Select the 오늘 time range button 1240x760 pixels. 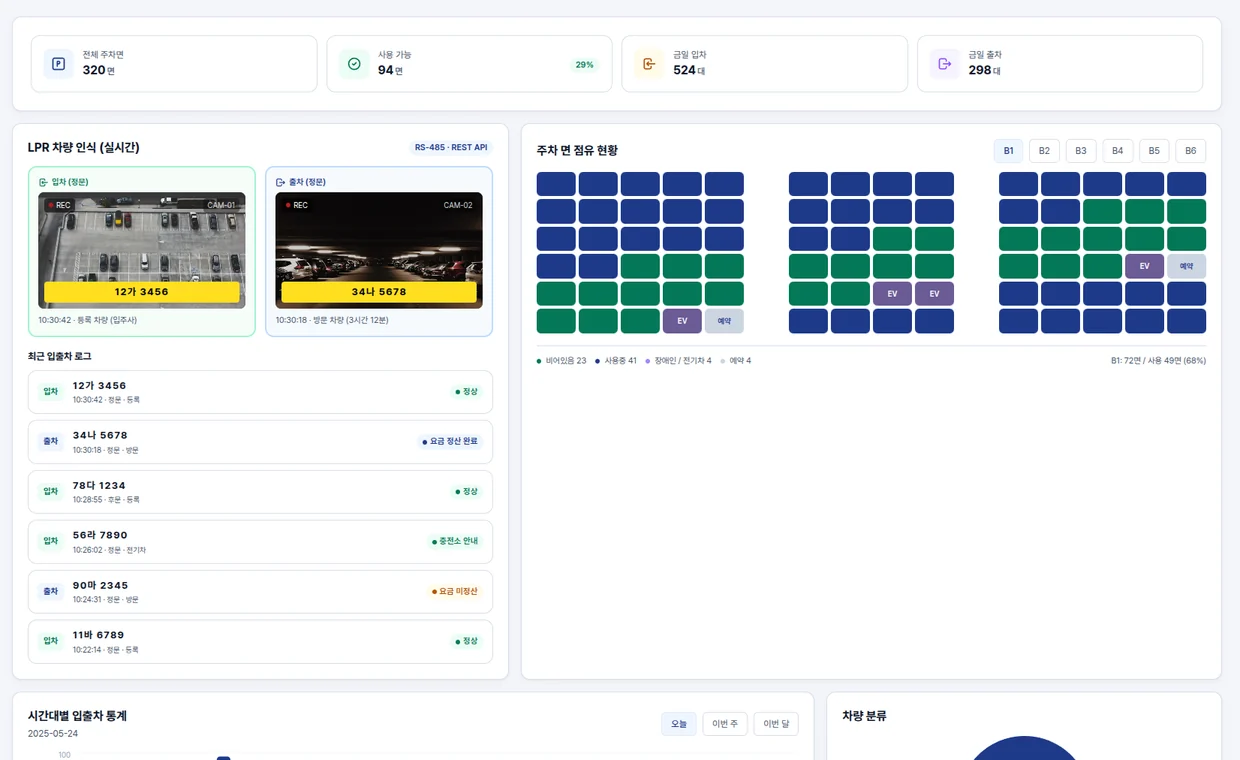679,724
